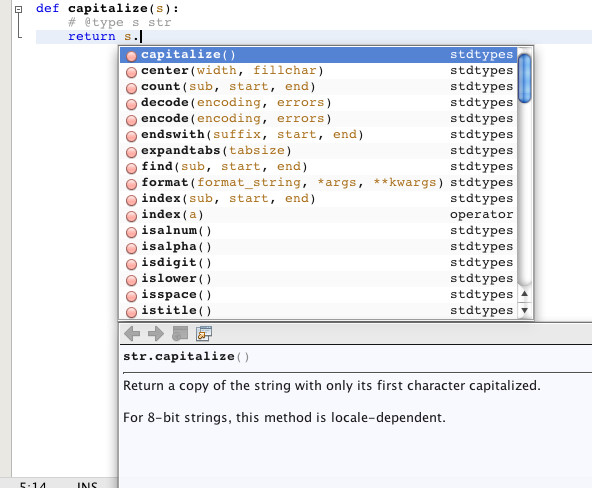The image size is (592, 488).
Task: Open the source in the editor
Action: pos(204,334)
